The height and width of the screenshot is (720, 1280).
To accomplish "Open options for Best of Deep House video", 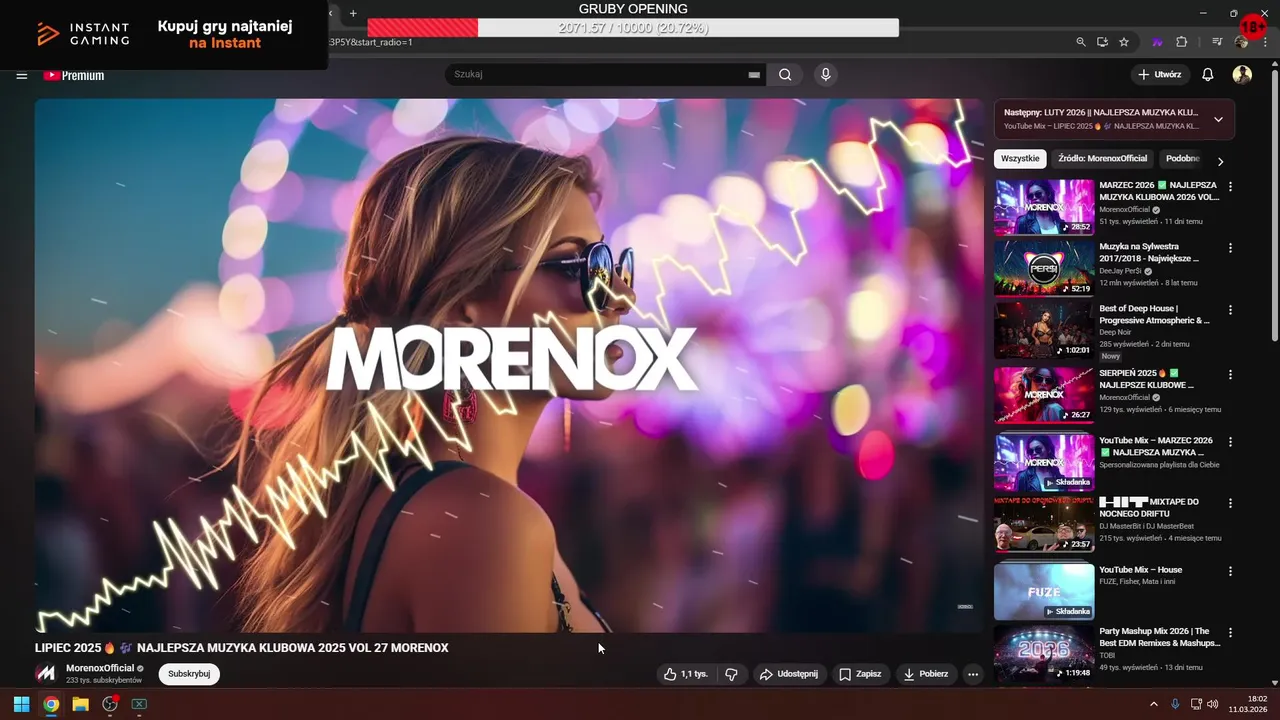I will 1230,310.
